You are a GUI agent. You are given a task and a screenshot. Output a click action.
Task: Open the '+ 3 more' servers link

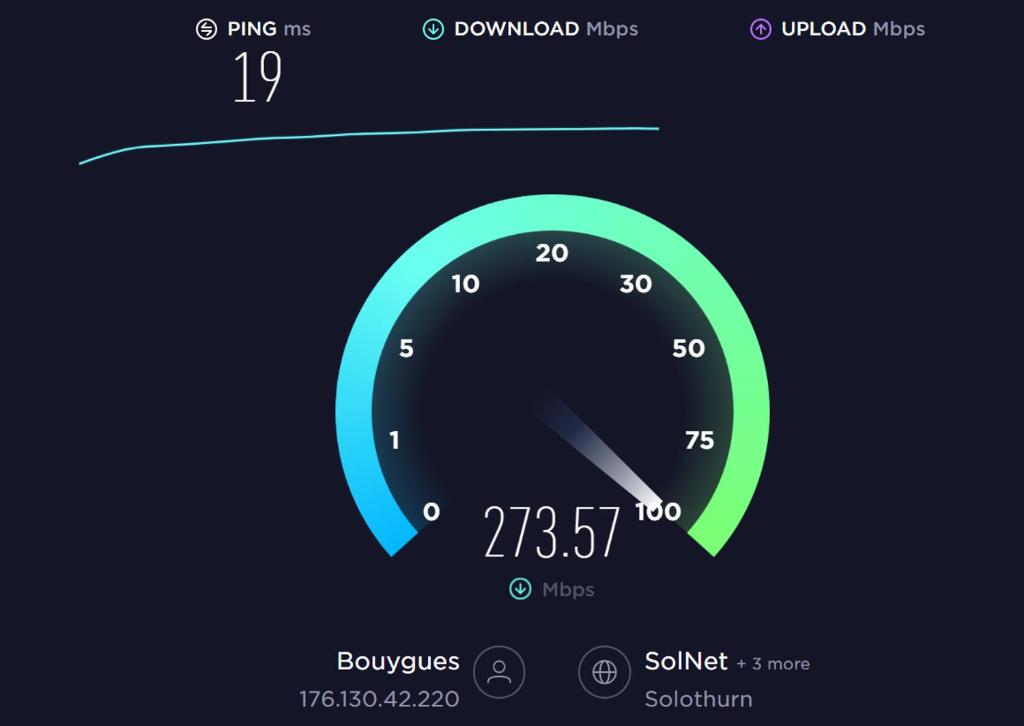tap(773, 664)
